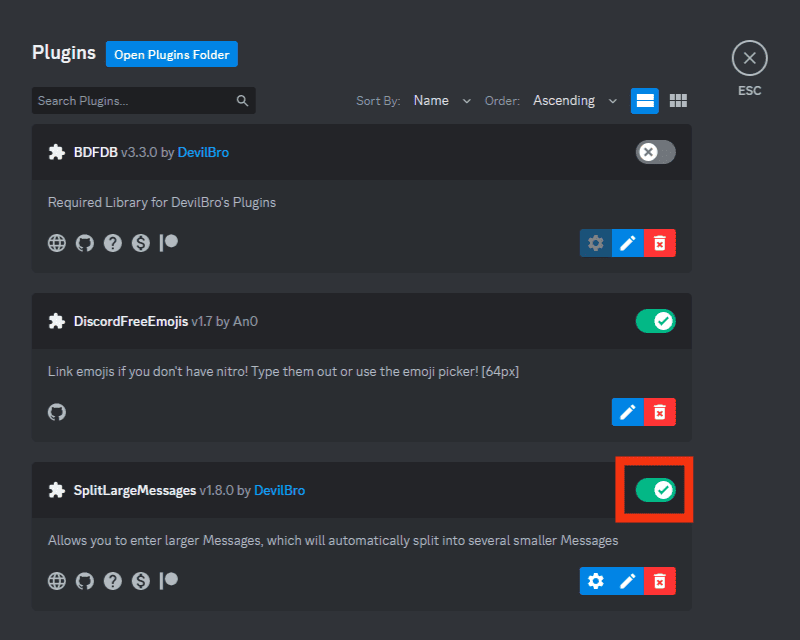Edit SplitLargeMessages plugin with pencil icon
Image resolution: width=800 pixels, height=640 pixels.
pyautogui.click(x=628, y=581)
